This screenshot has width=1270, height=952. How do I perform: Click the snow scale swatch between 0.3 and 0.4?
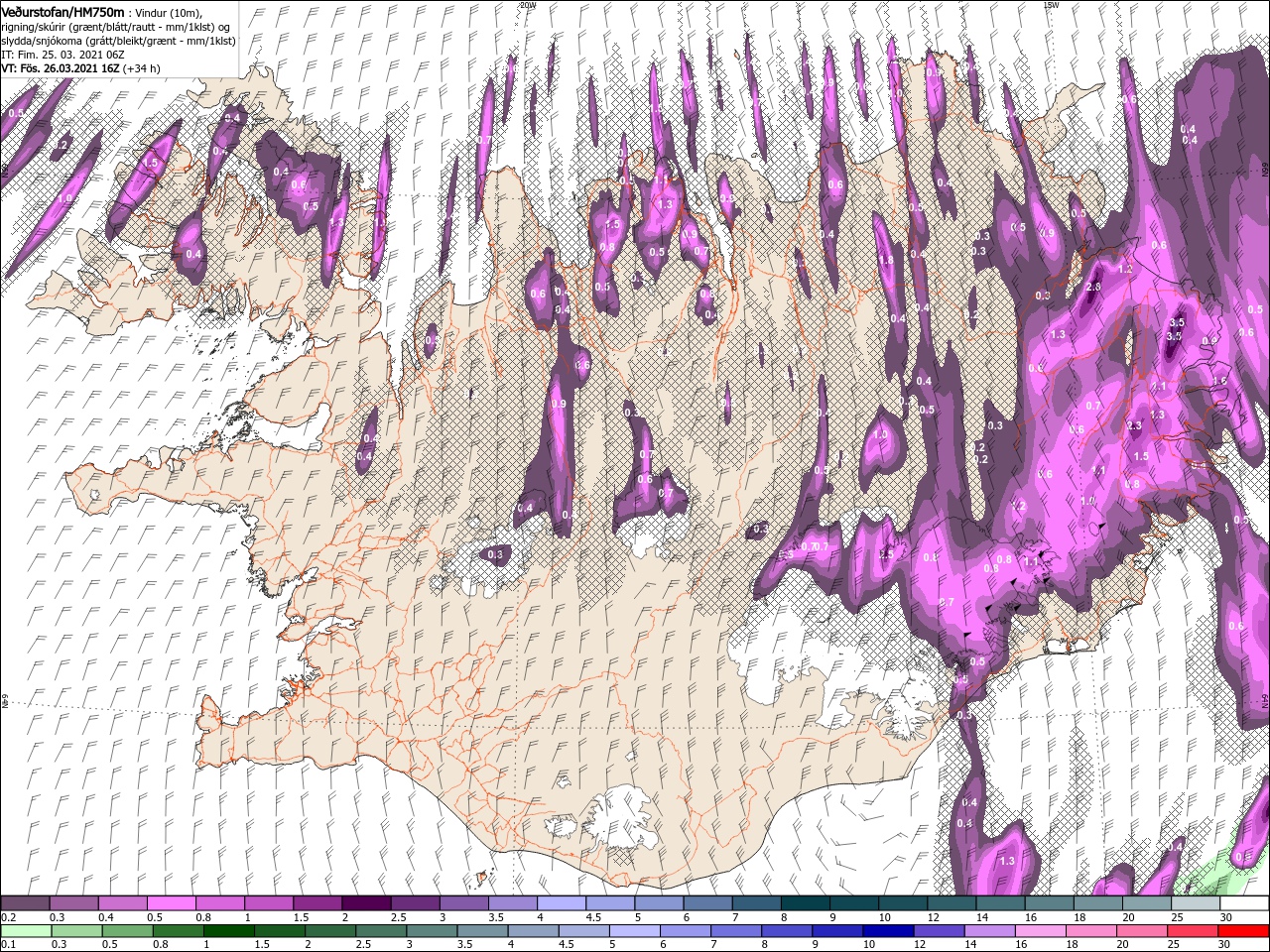click(x=74, y=903)
